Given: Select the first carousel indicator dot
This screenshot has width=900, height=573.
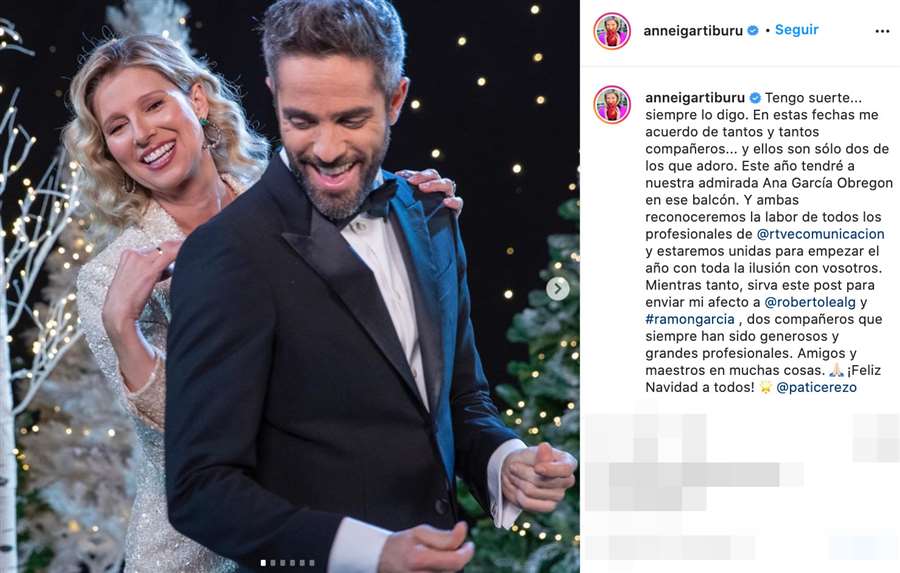Looking at the screenshot, I should pyautogui.click(x=263, y=563).
